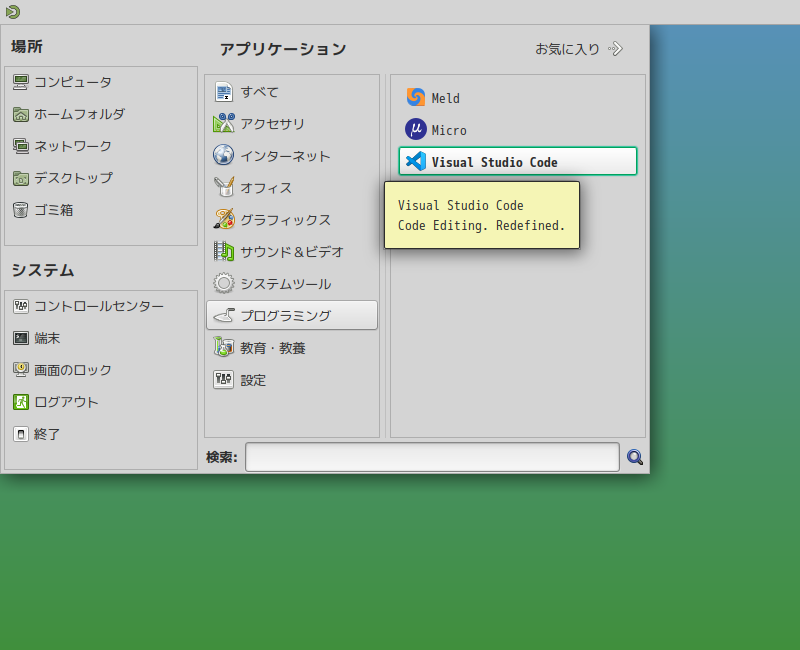Screen dimensions: 800x650
Task: Open サウンド＆ビデオ category label
Action: (x=292, y=252)
